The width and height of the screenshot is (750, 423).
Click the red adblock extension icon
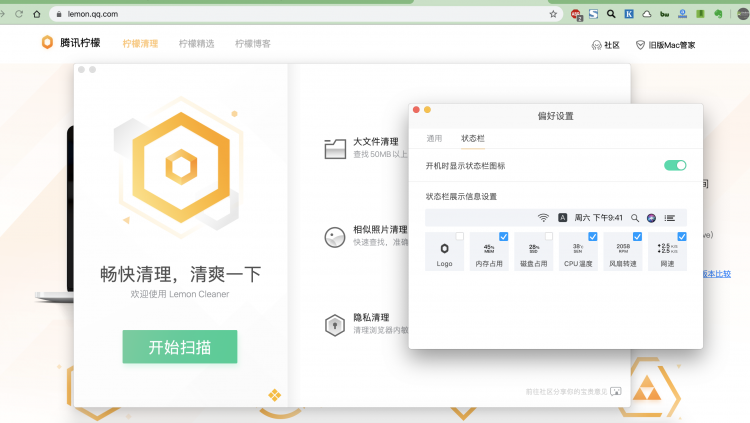[575, 14]
